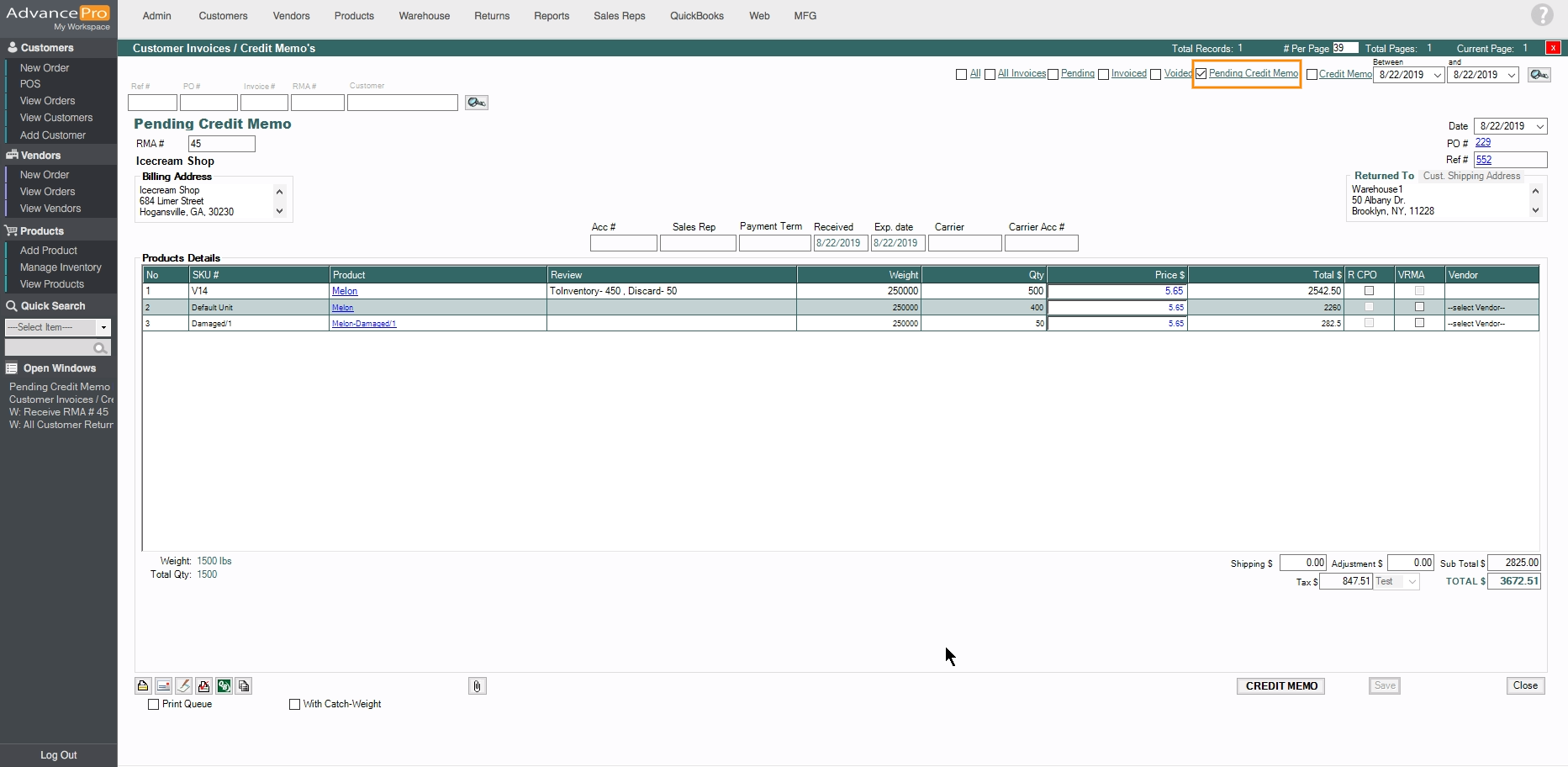Click the QuickBooks export icon
The image size is (1568, 767).
tap(224, 686)
